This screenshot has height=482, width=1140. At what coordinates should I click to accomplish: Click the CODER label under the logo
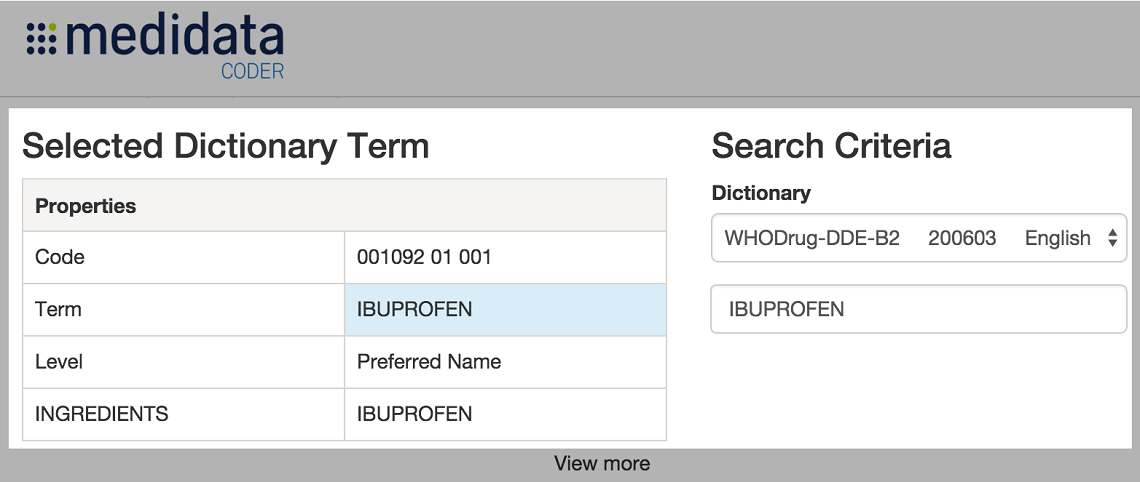(x=252, y=71)
